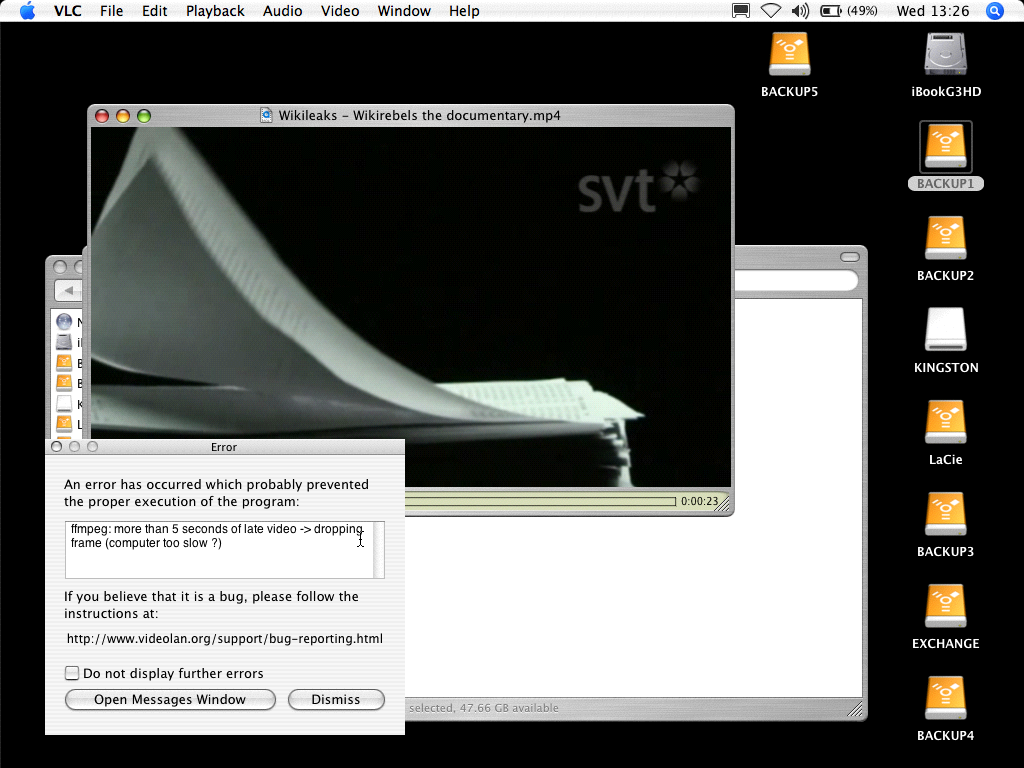Open the Audio menu
The width and height of the screenshot is (1024, 768).
pos(283,11)
